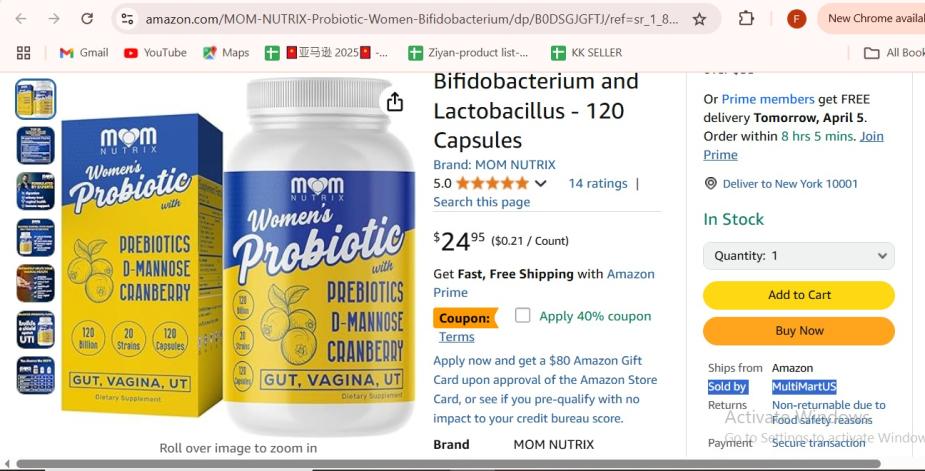Open the Chrome apps grid icon

tap(24, 53)
